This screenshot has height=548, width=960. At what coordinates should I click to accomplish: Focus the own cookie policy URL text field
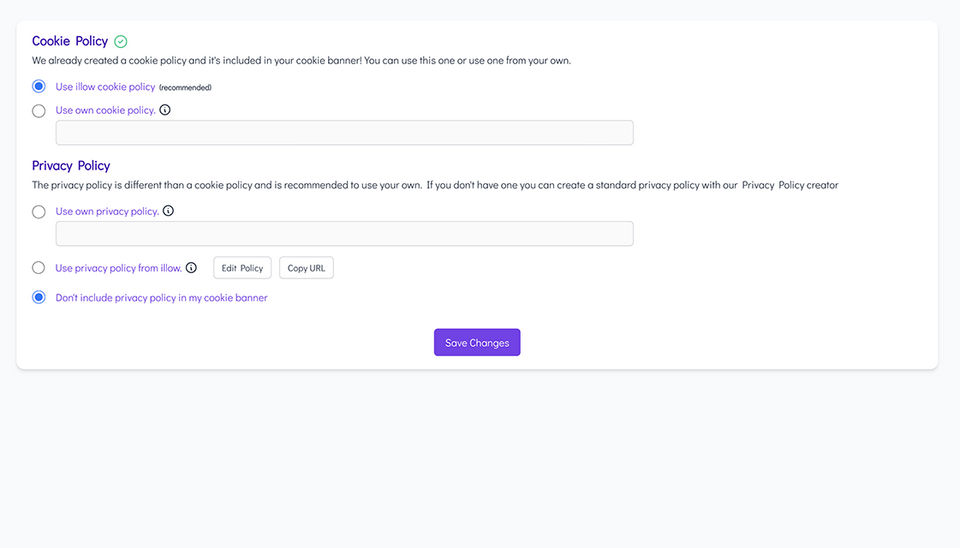[x=344, y=133]
